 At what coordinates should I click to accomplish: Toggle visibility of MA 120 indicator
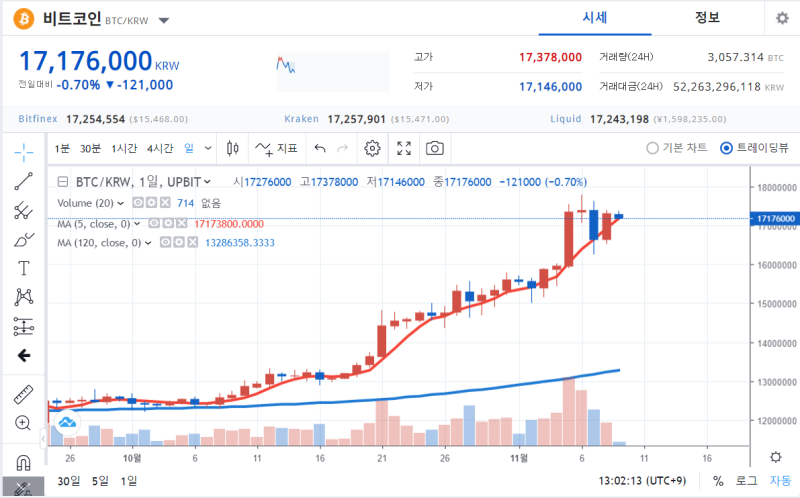coord(165,242)
